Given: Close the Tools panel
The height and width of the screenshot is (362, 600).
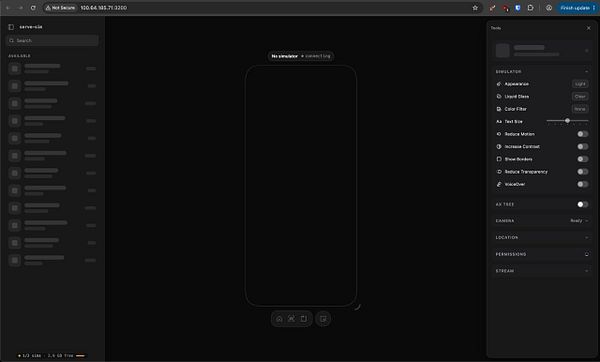Looking at the screenshot, I should click(589, 28).
